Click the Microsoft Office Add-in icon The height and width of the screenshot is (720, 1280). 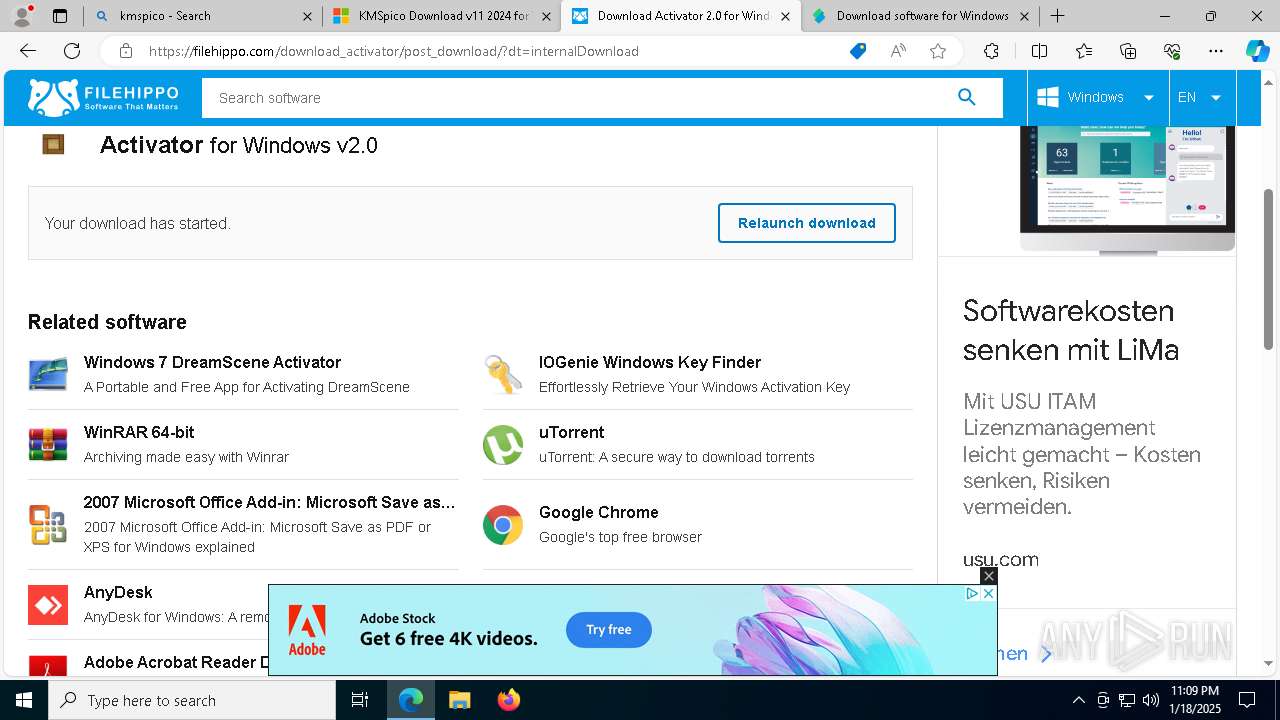point(48,525)
